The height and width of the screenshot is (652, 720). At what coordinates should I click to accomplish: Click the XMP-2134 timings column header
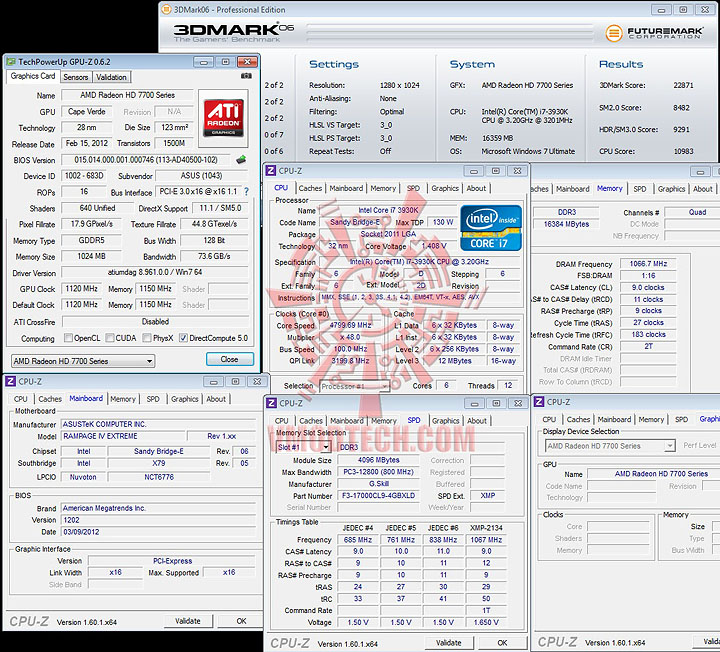click(486, 528)
